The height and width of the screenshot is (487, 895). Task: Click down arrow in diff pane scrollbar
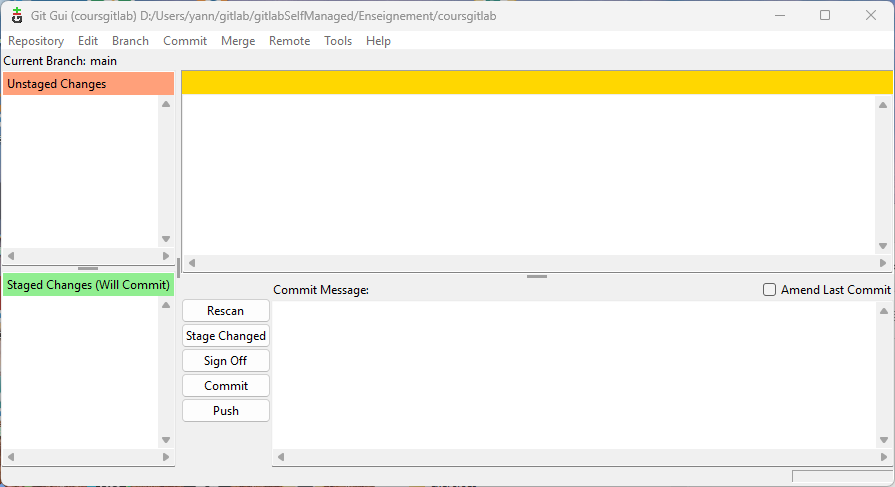tap(883, 246)
